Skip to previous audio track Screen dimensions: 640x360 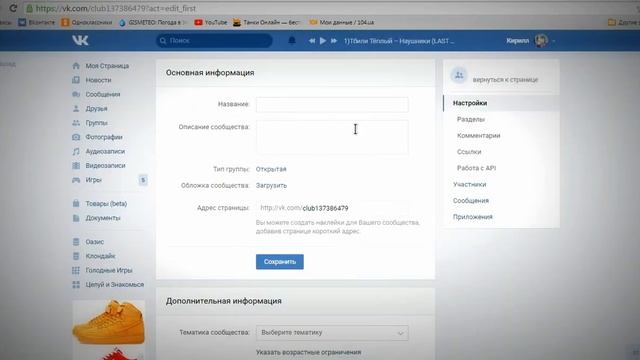pos(312,41)
